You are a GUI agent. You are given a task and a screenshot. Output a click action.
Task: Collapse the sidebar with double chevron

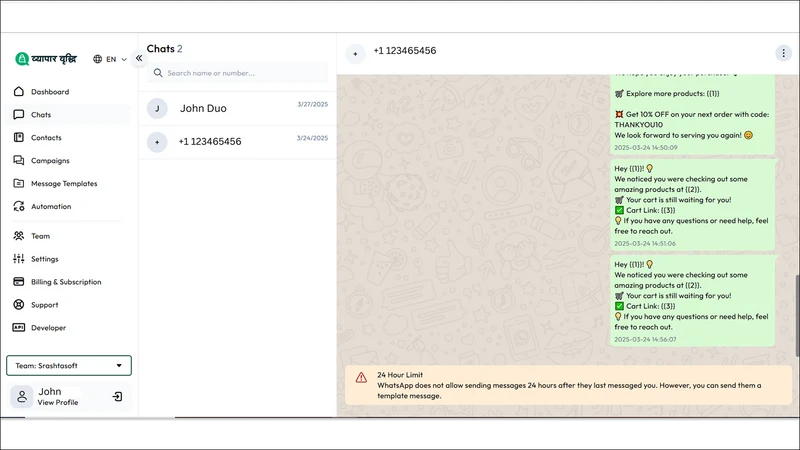tap(139, 58)
